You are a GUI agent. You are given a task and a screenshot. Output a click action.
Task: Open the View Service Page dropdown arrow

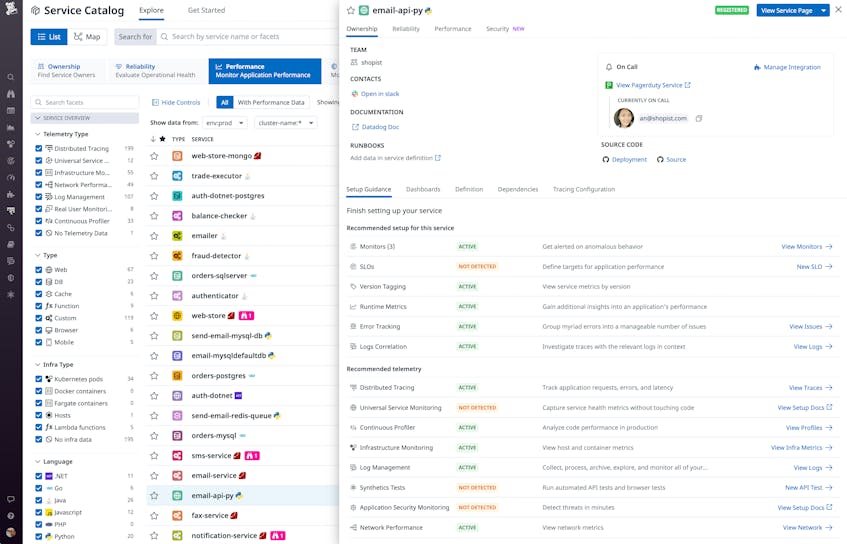click(x=823, y=10)
